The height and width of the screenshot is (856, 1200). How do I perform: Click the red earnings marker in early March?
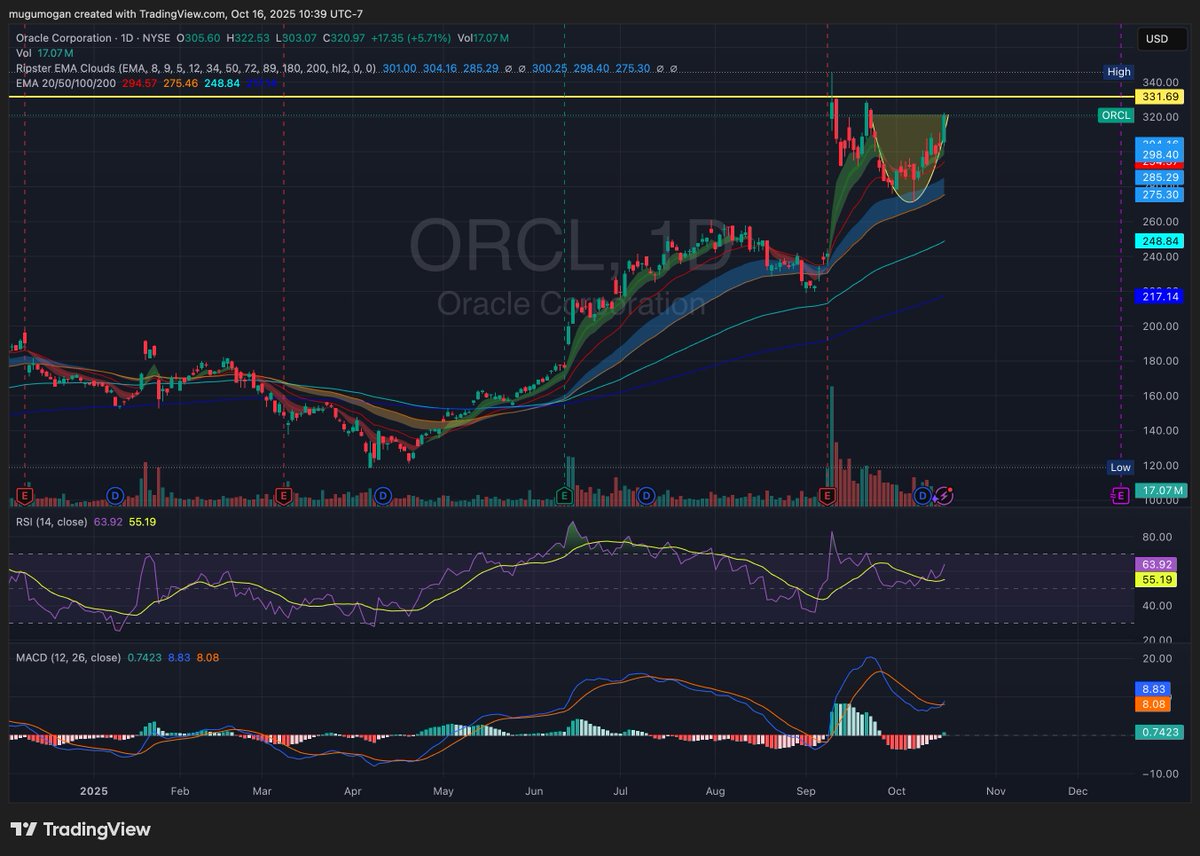coord(284,495)
